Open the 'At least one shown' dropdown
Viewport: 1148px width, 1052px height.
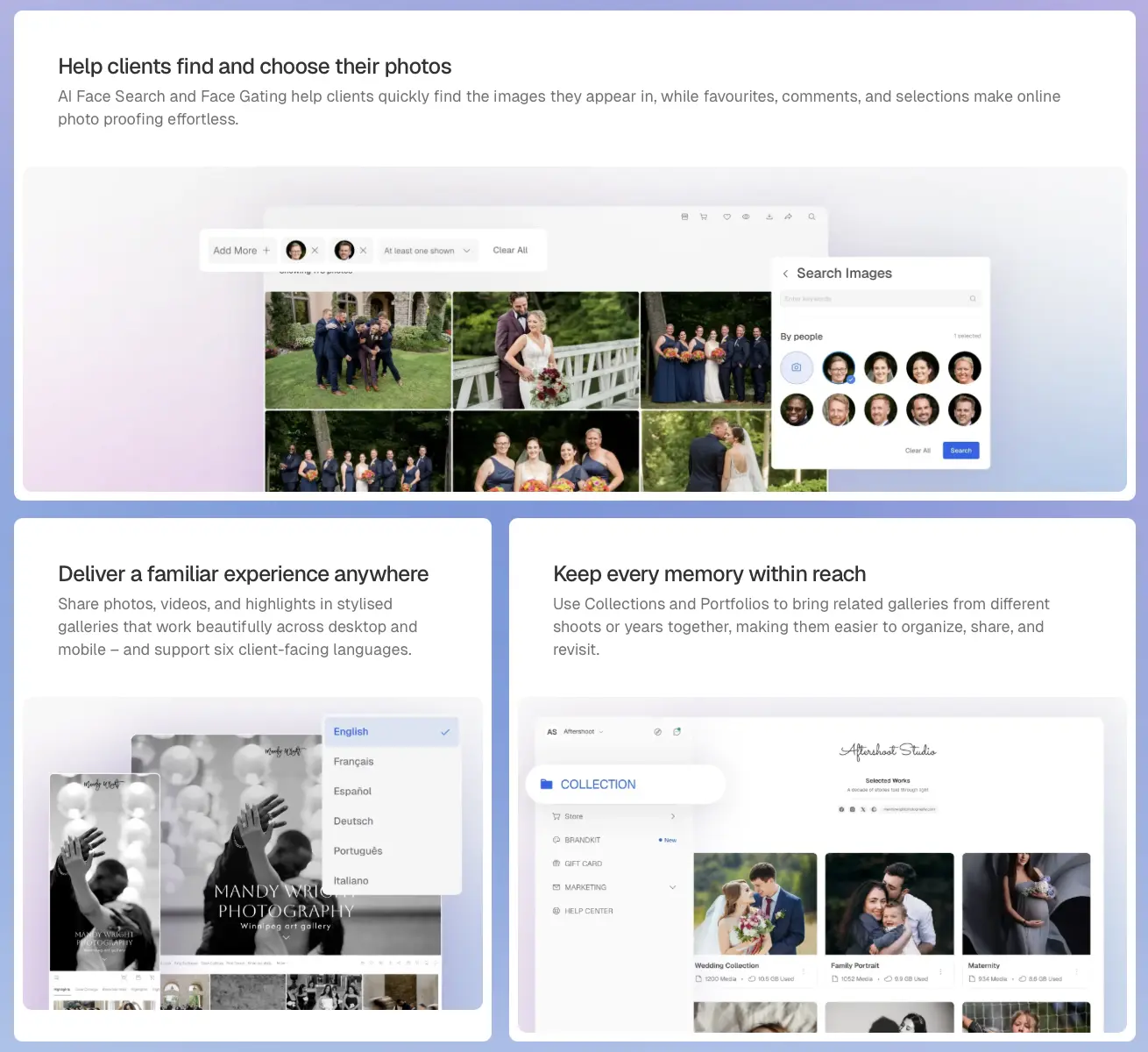pos(428,251)
